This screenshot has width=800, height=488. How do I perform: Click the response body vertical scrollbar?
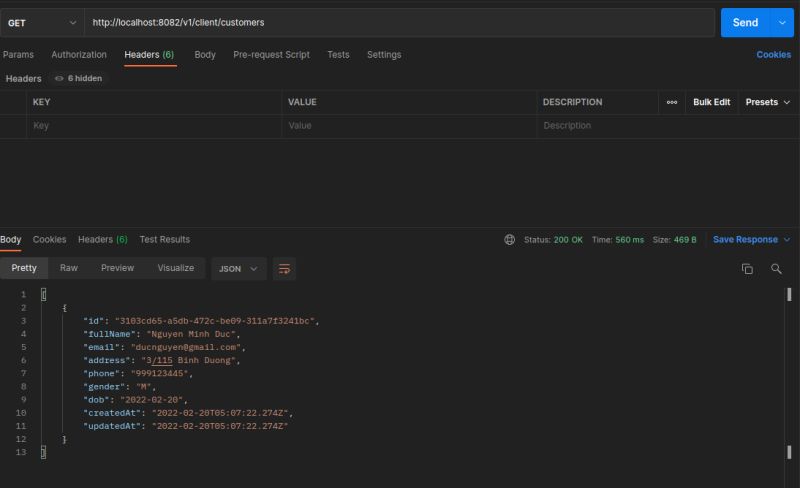click(x=789, y=373)
